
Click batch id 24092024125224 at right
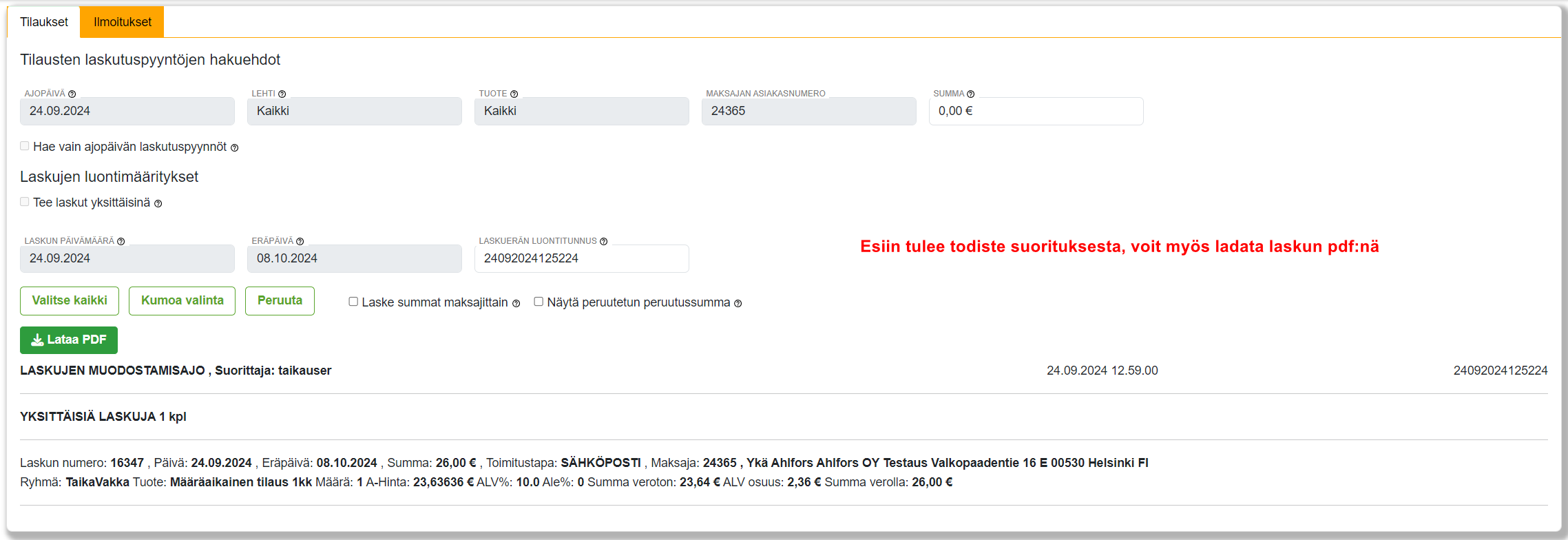[1501, 371]
